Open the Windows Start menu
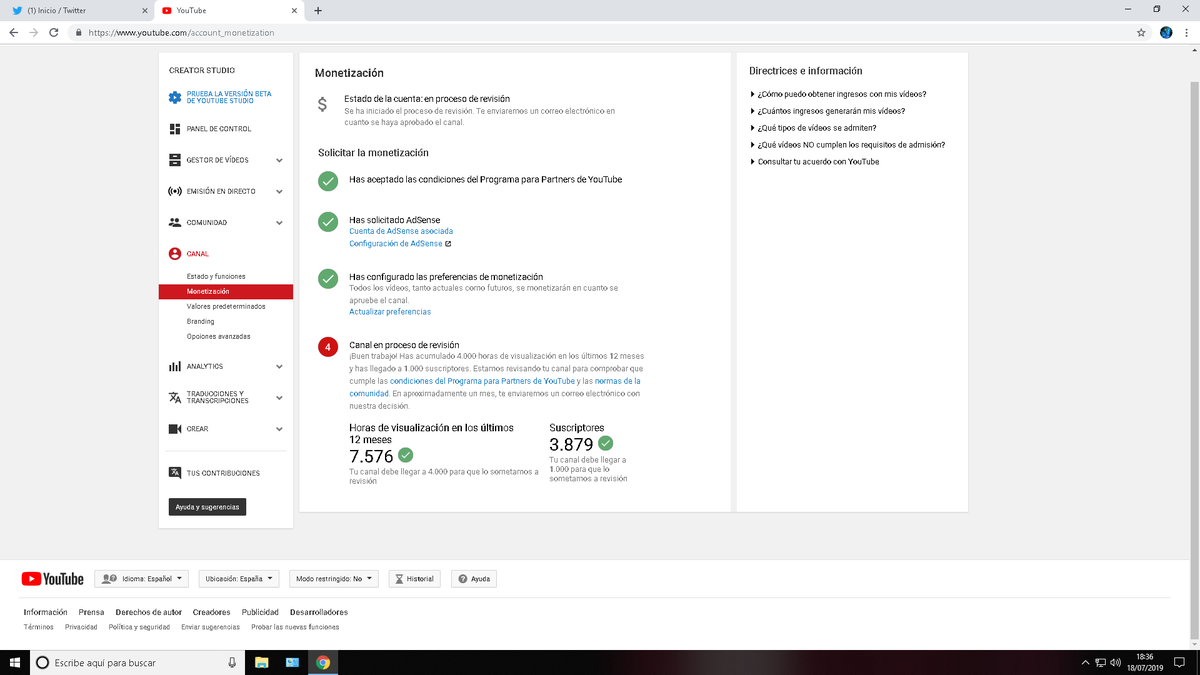Image resolution: width=1200 pixels, height=675 pixels. pyautogui.click(x=14, y=662)
